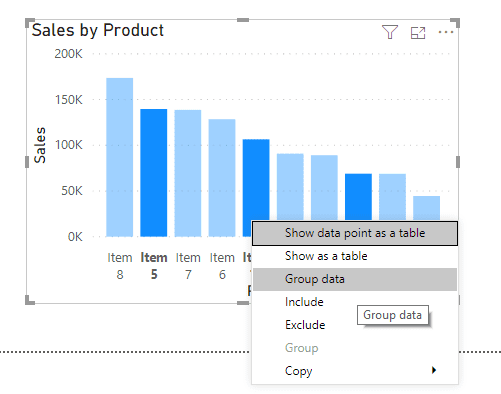Click the 150K axis value

(x=68, y=100)
